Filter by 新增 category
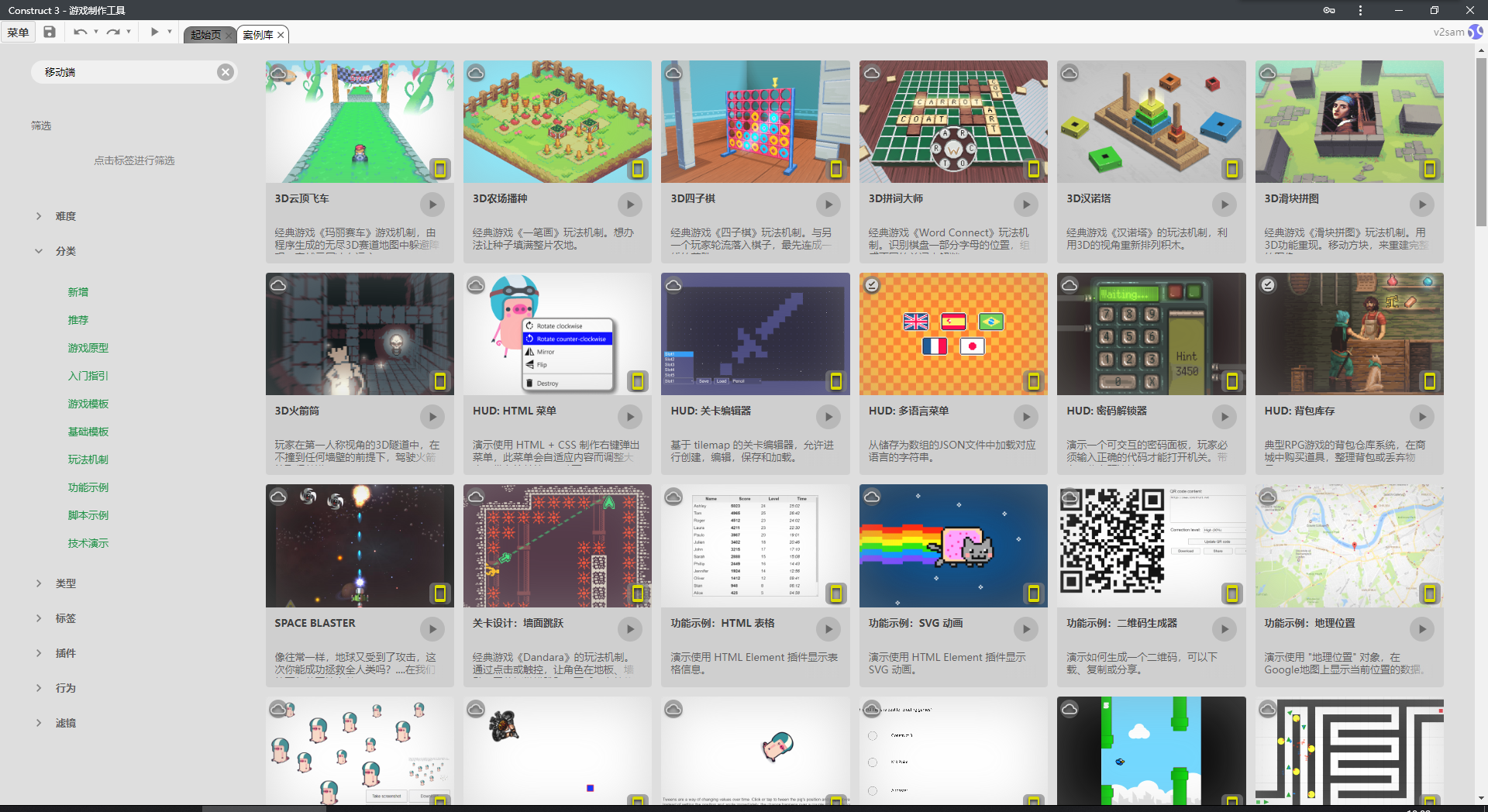 pos(78,292)
